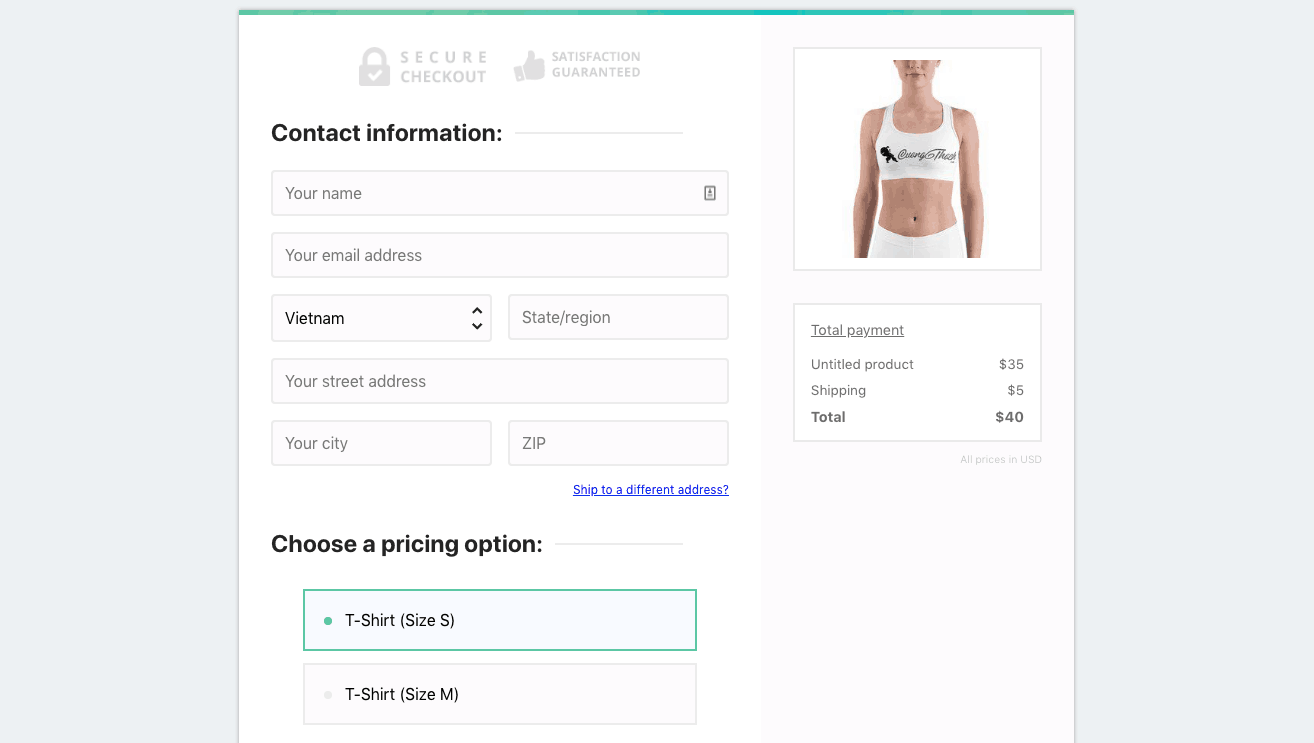Click the country selector up-down arrows

[477, 318]
